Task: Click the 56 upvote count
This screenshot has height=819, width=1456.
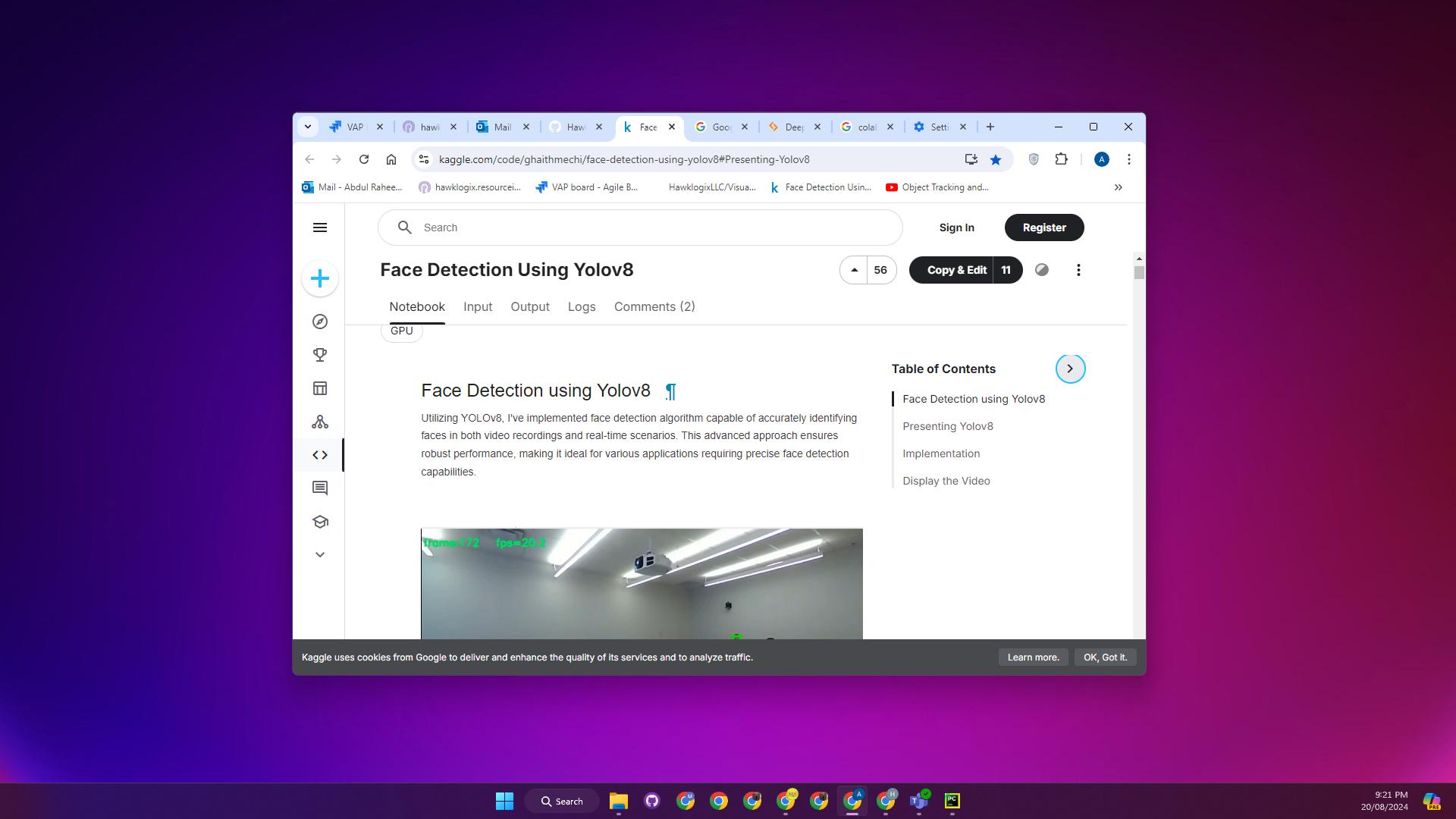Action: click(x=880, y=270)
